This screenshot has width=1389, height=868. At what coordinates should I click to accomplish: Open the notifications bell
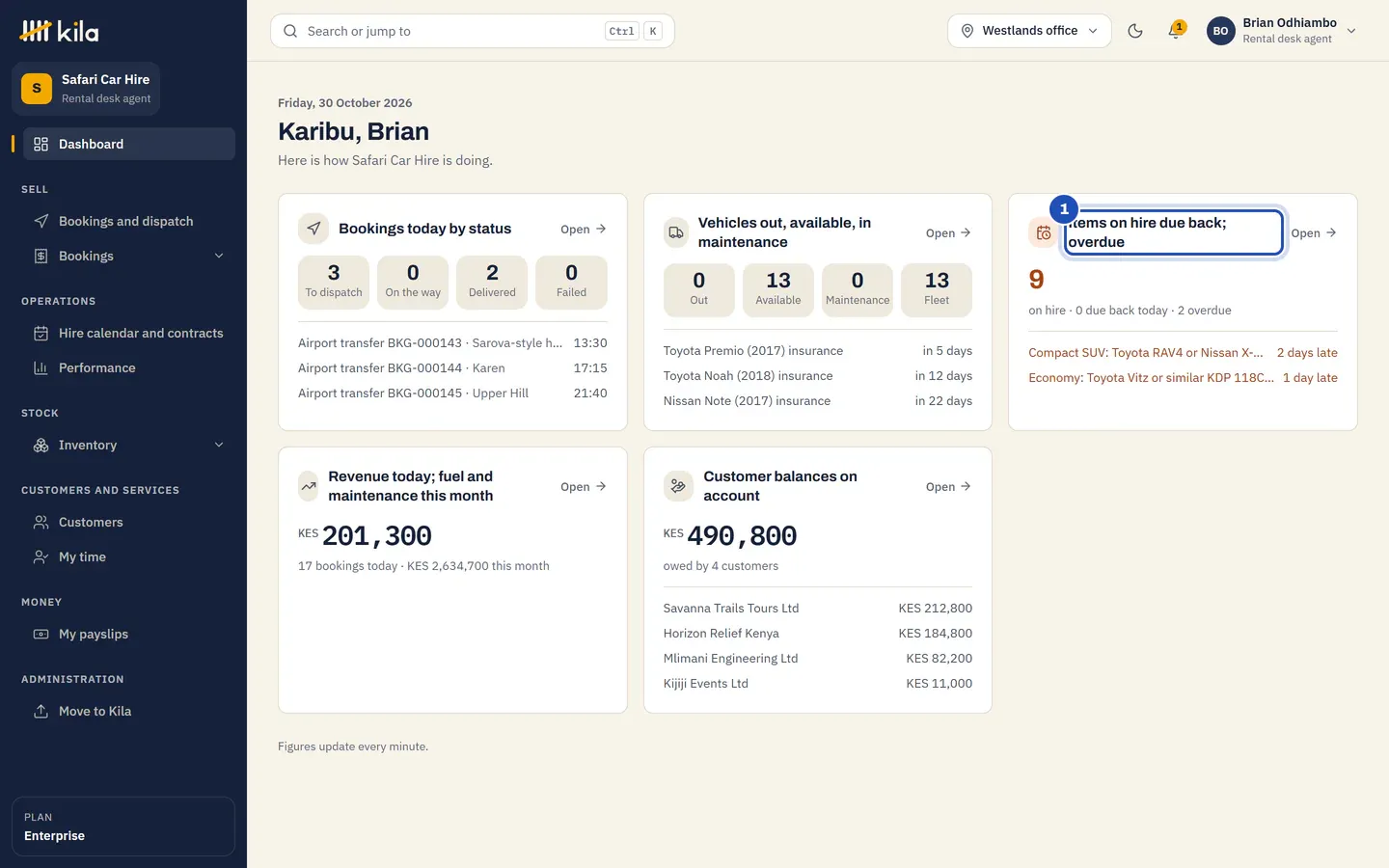click(x=1176, y=31)
